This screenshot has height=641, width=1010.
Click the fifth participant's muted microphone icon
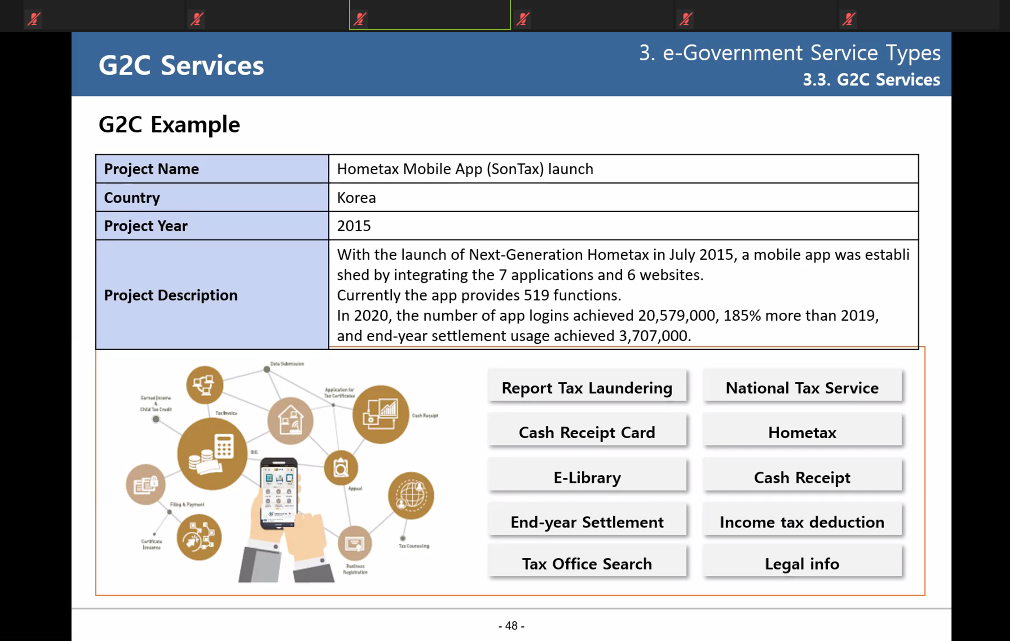click(x=686, y=19)
